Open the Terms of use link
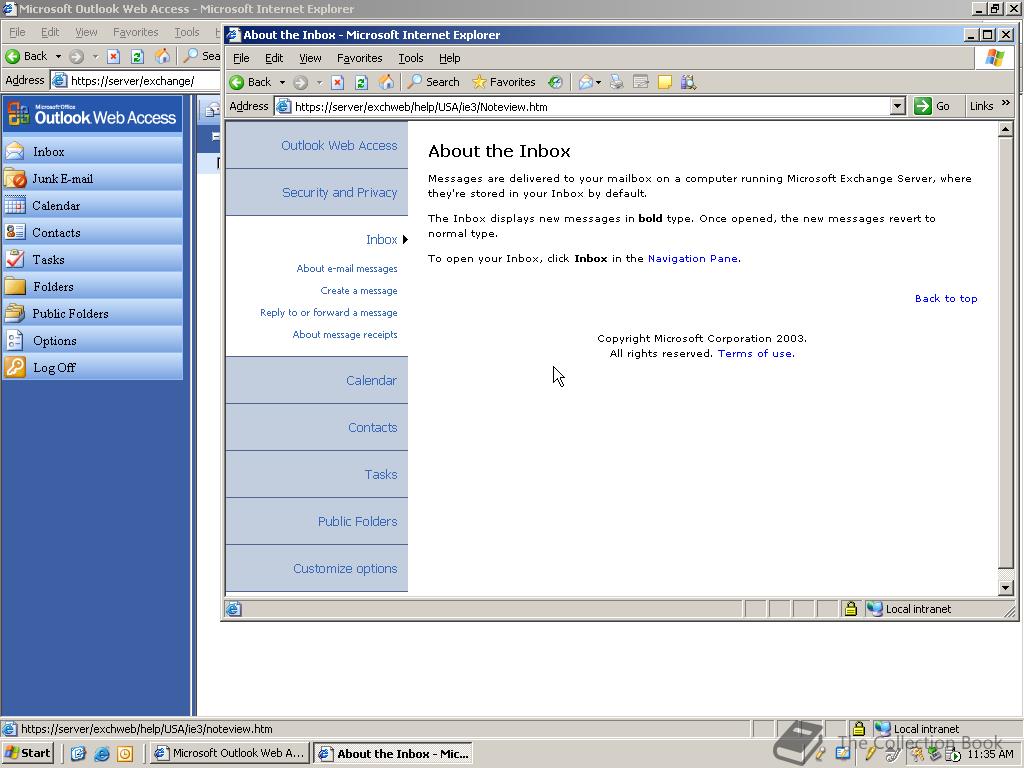This screenshot has width=1024, height=768. click(755, 353)
